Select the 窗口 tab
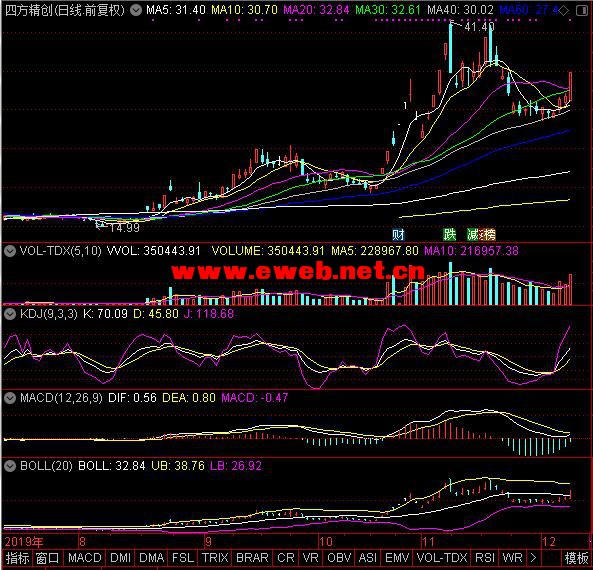The width and height of the screenshot is (593, 570). pos(47,558)
